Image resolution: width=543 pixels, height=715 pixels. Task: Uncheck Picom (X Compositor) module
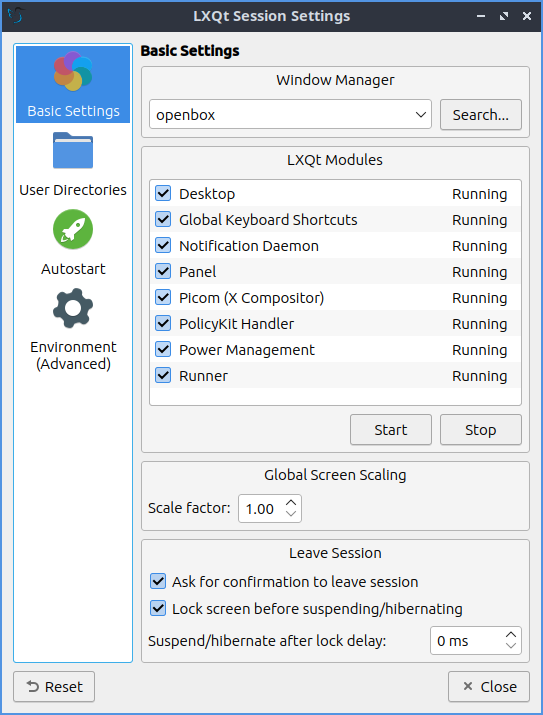point(163,297)
